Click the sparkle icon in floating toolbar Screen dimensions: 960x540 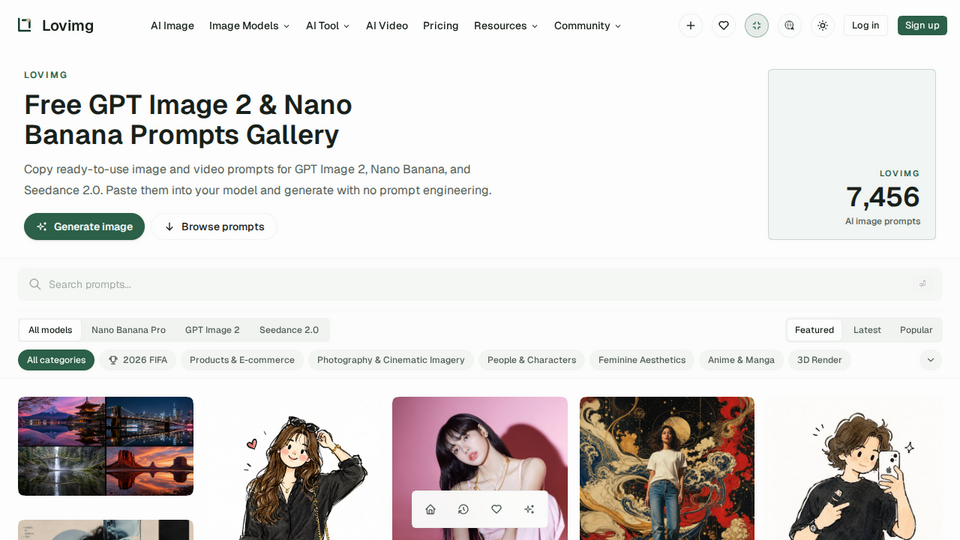coord(530,509)
